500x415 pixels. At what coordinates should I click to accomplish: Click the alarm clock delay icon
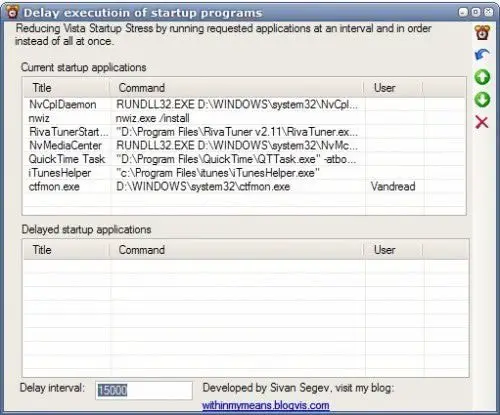[x=482, y=33]
